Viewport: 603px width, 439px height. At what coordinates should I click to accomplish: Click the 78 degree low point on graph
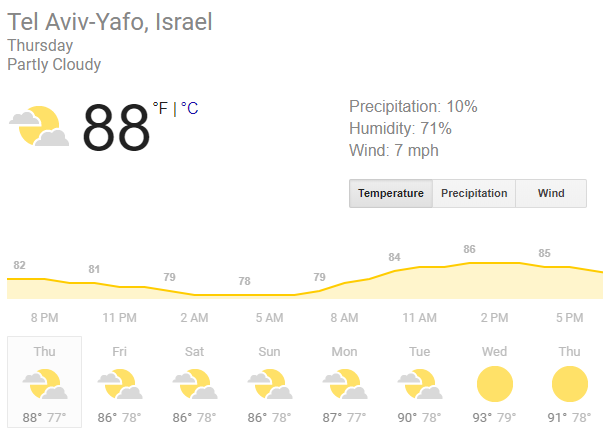pyautogui.click(x=245, y=281)
